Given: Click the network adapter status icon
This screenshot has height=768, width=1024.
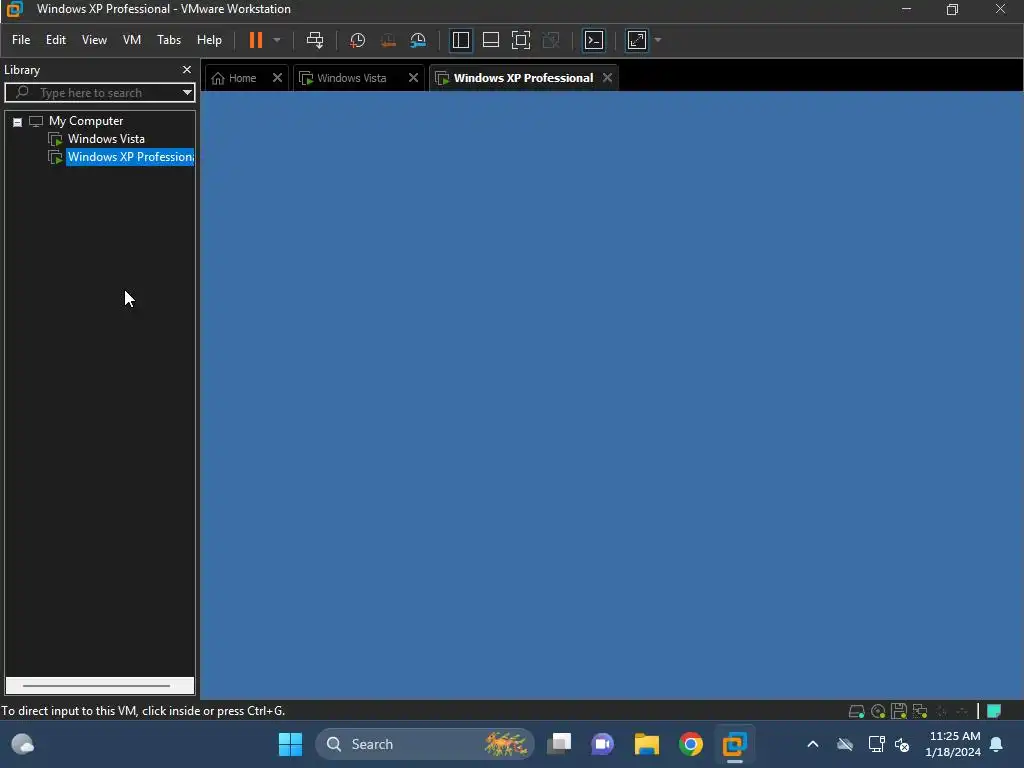Looking at the screenshot, I should coord(920,711).
